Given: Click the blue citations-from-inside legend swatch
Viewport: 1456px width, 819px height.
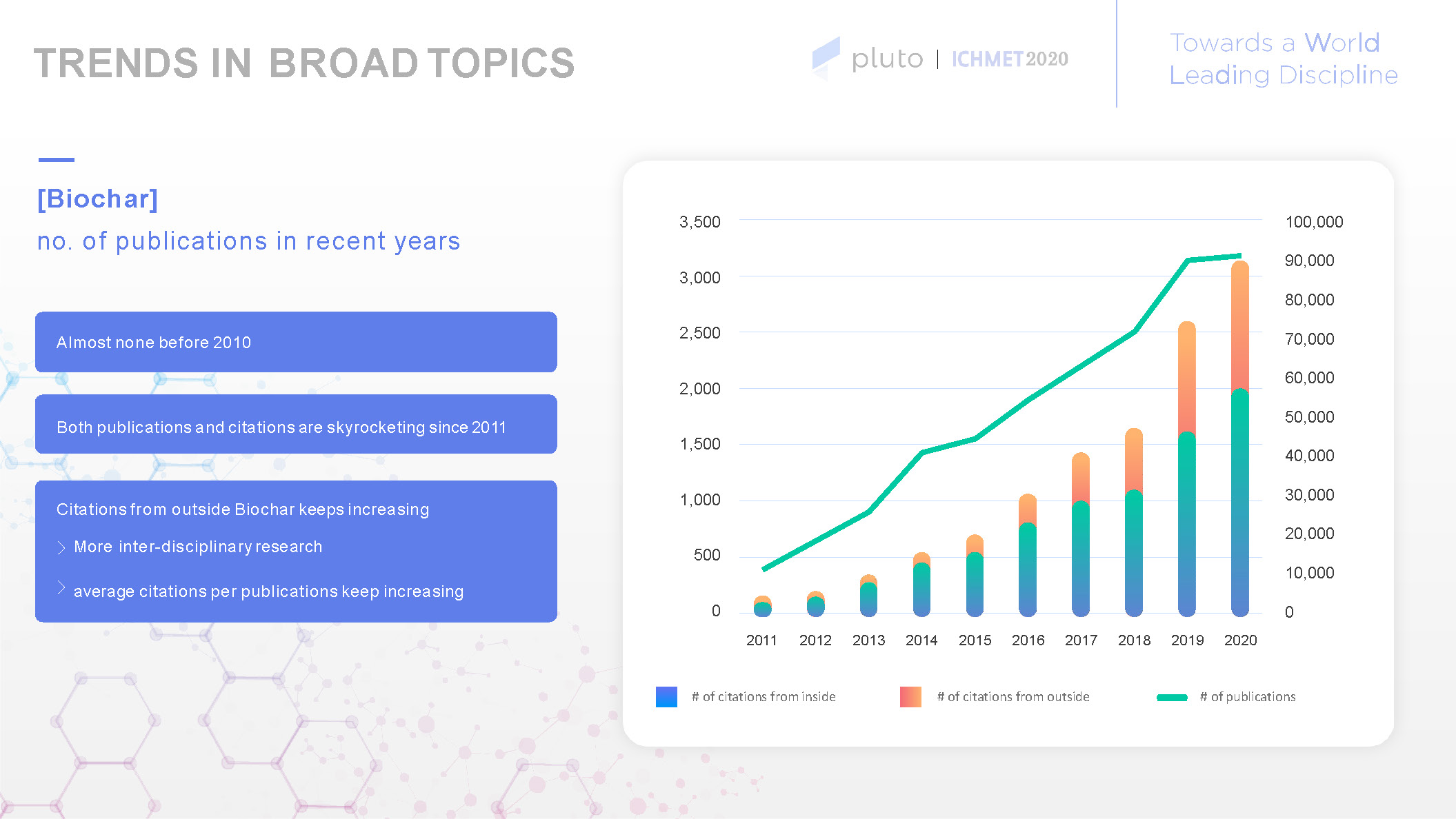Looking at the screenshot, I should (x=666, y=697).
